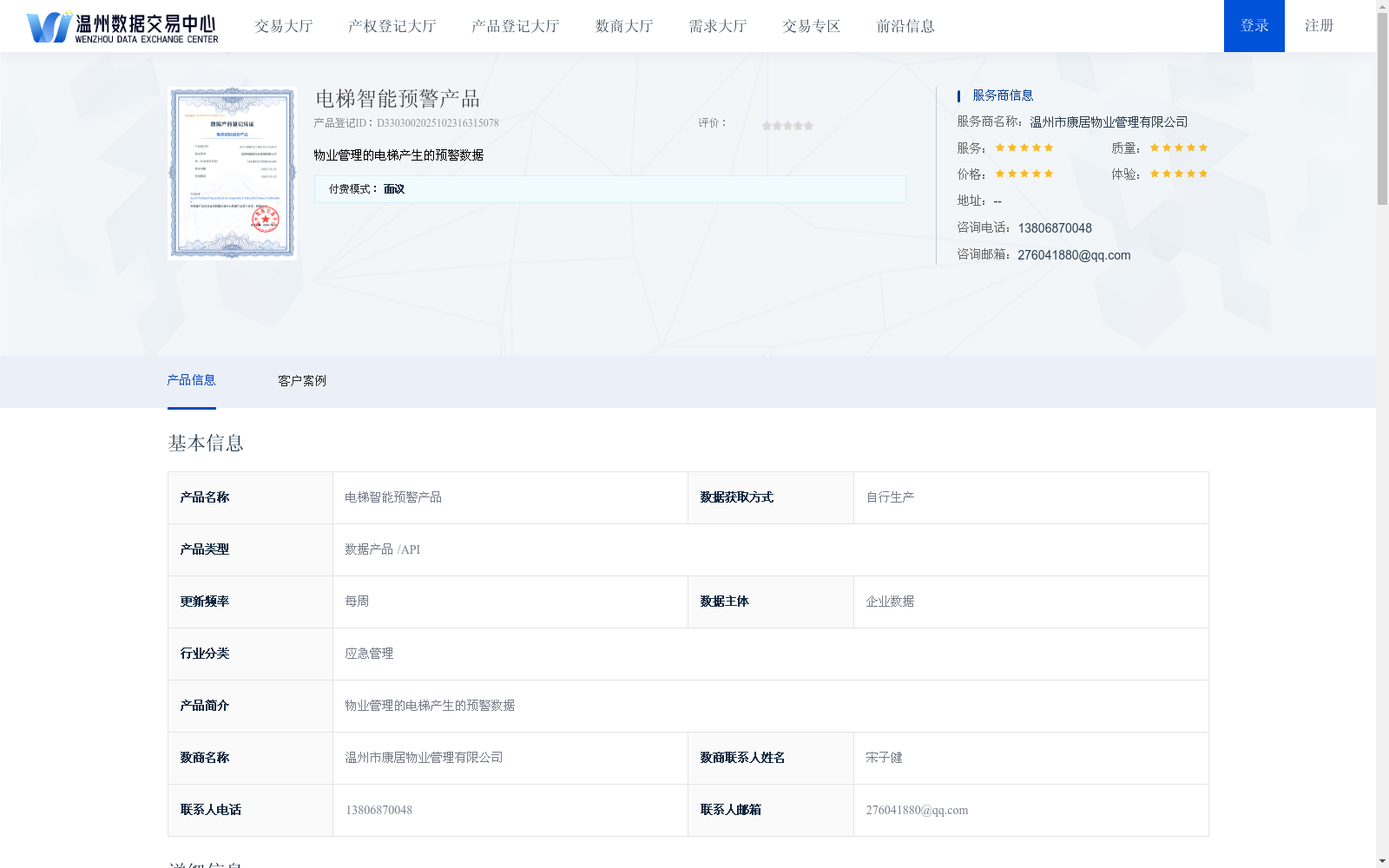Click the 基本信息 section heading
Viewport: 1389px width, 868px height.
(206, 444)
